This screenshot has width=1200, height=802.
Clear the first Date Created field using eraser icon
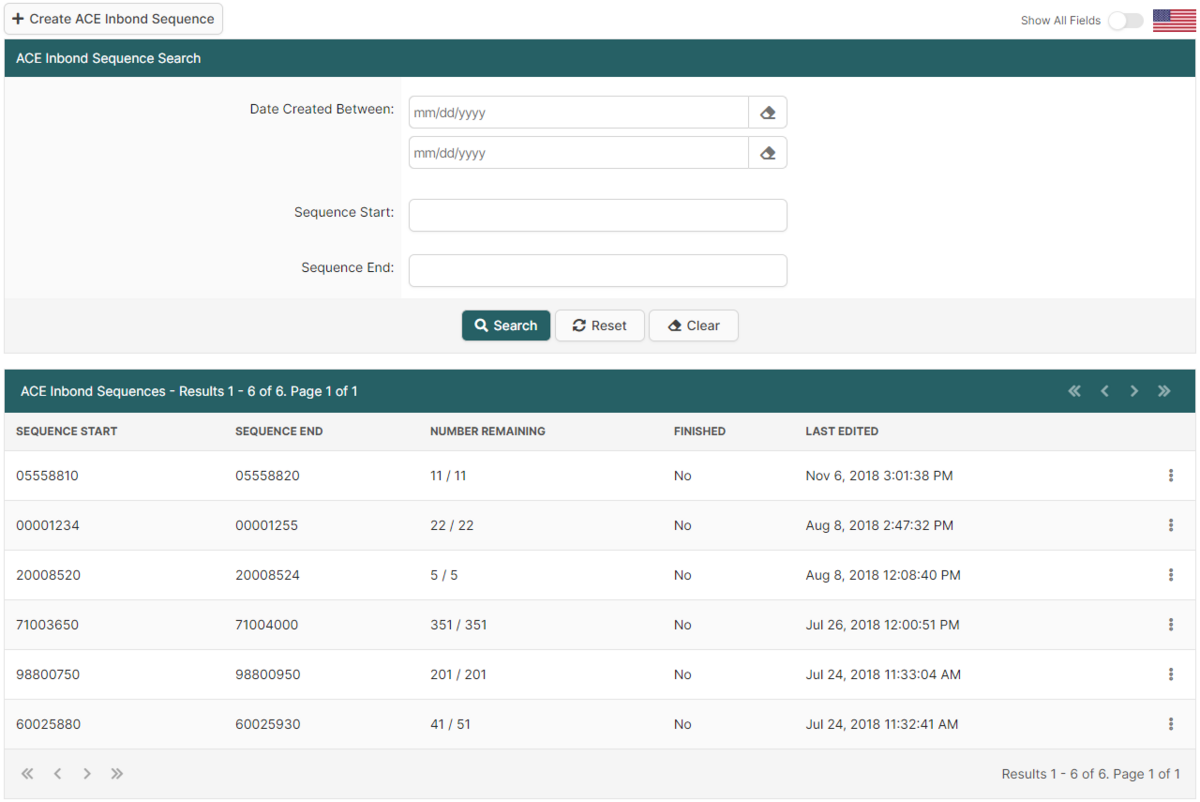tap(767, 112)
